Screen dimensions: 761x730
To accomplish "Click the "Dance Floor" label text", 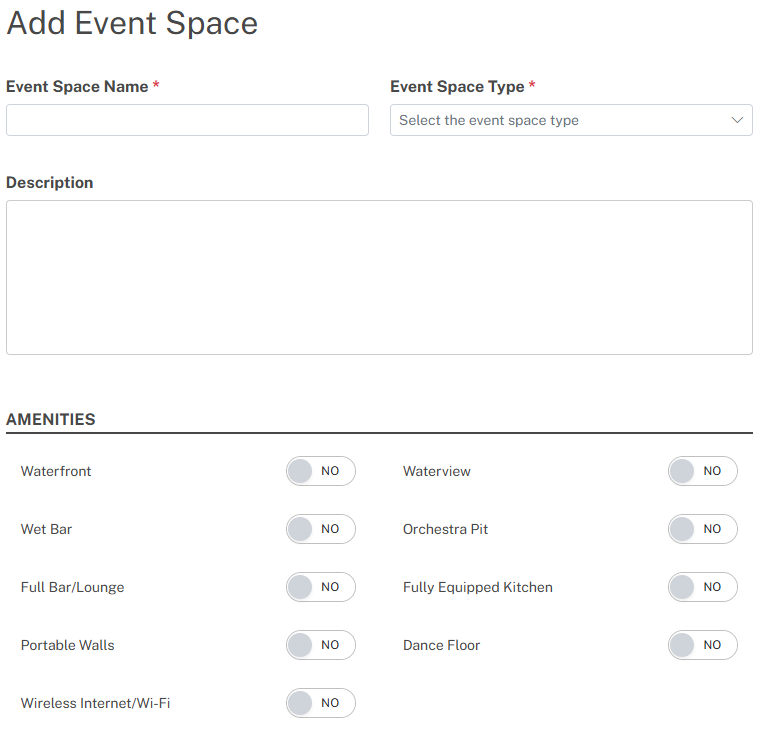I will [x=442, y=645].
